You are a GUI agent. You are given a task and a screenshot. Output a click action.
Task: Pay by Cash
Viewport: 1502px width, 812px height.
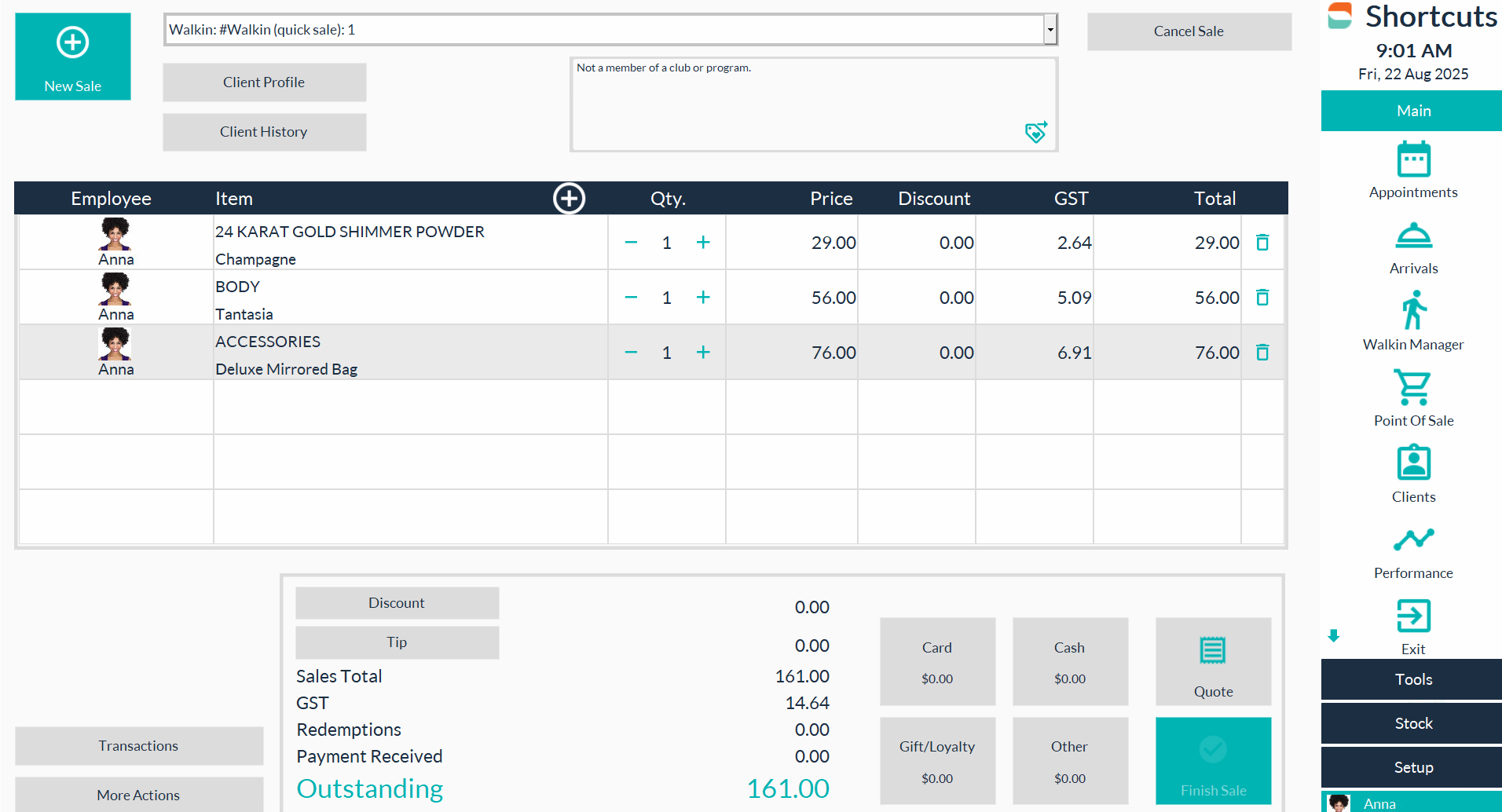click(x=1070, y=661)
